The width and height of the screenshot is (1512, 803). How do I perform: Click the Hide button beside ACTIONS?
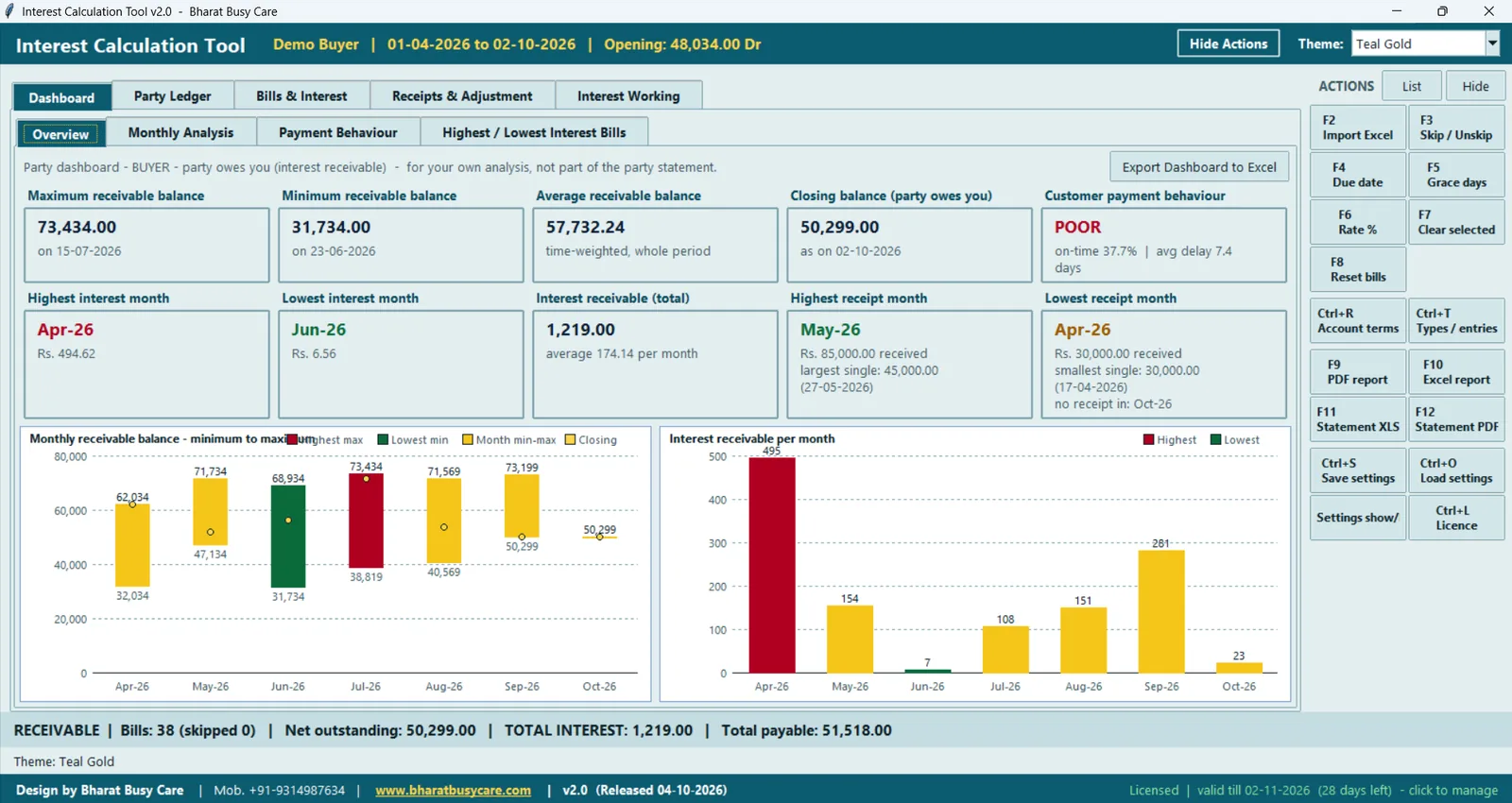1475,86
